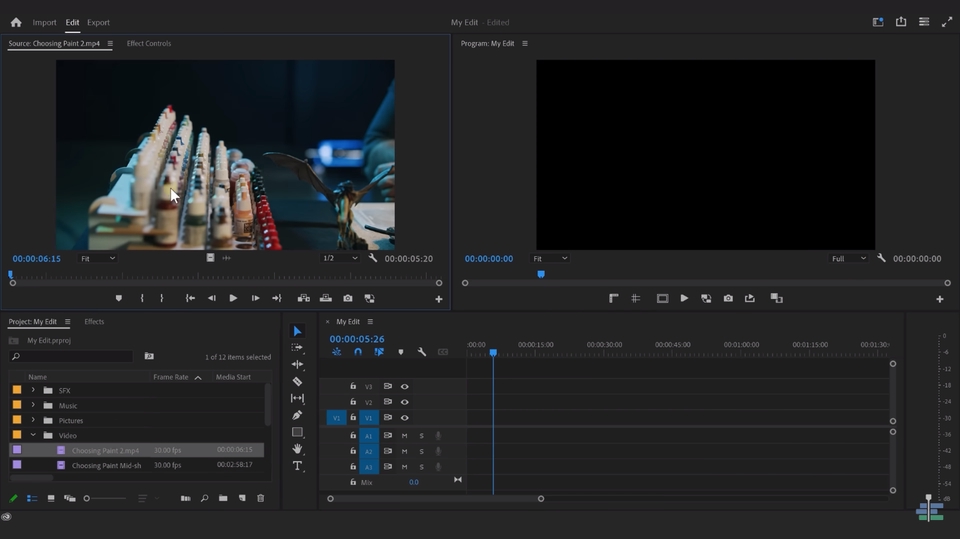This screenshot has height=539, width=960.
Task: Click timeline playhead marker on ruler
Action: click(x=493, y=353)
